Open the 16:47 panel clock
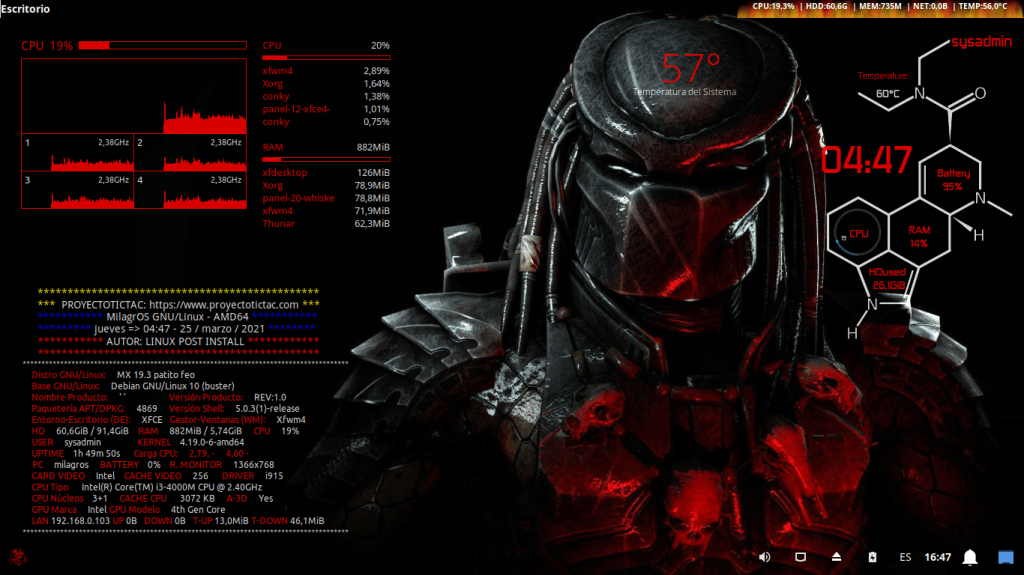The height and width of the screenshot is (575, 1024). click(x=937, y=556)
